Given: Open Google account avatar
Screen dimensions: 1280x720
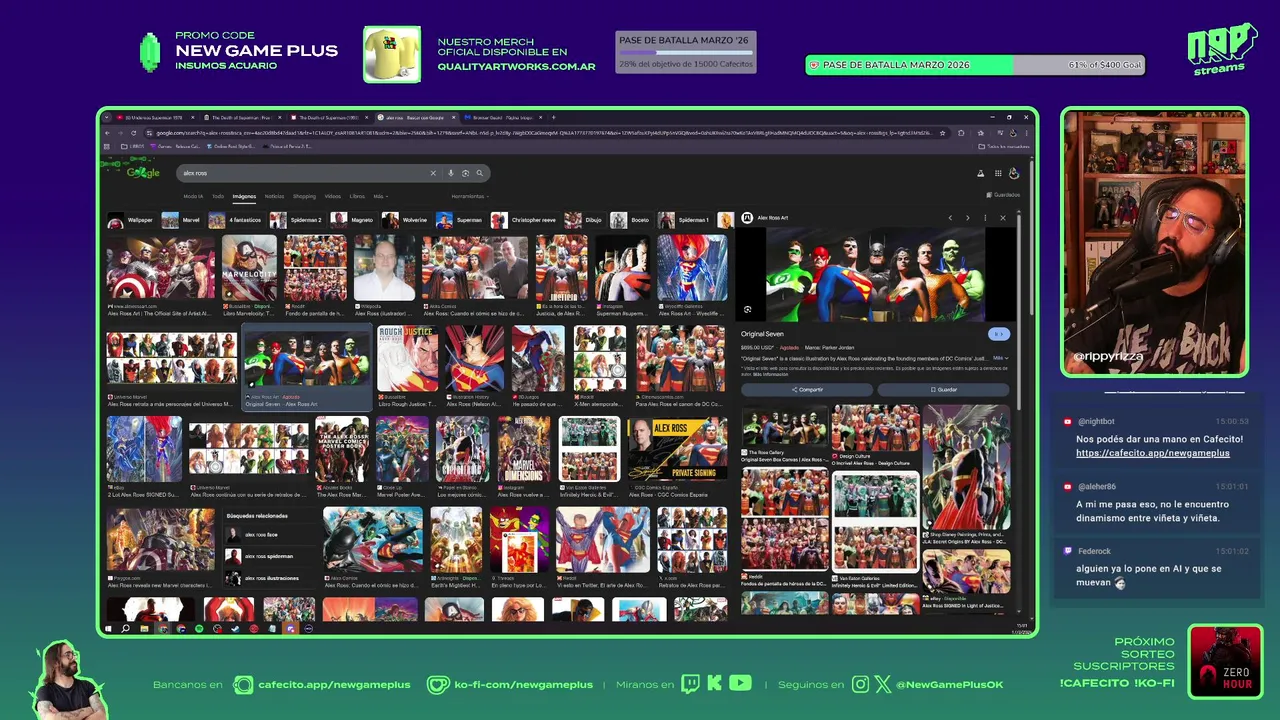Looking at the screenshot, I should (1014, 173).
